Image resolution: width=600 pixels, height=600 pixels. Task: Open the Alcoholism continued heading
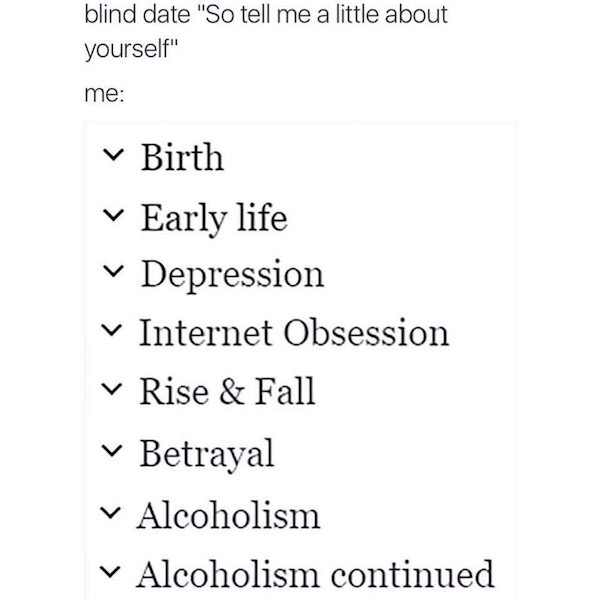tap(315, 574)
